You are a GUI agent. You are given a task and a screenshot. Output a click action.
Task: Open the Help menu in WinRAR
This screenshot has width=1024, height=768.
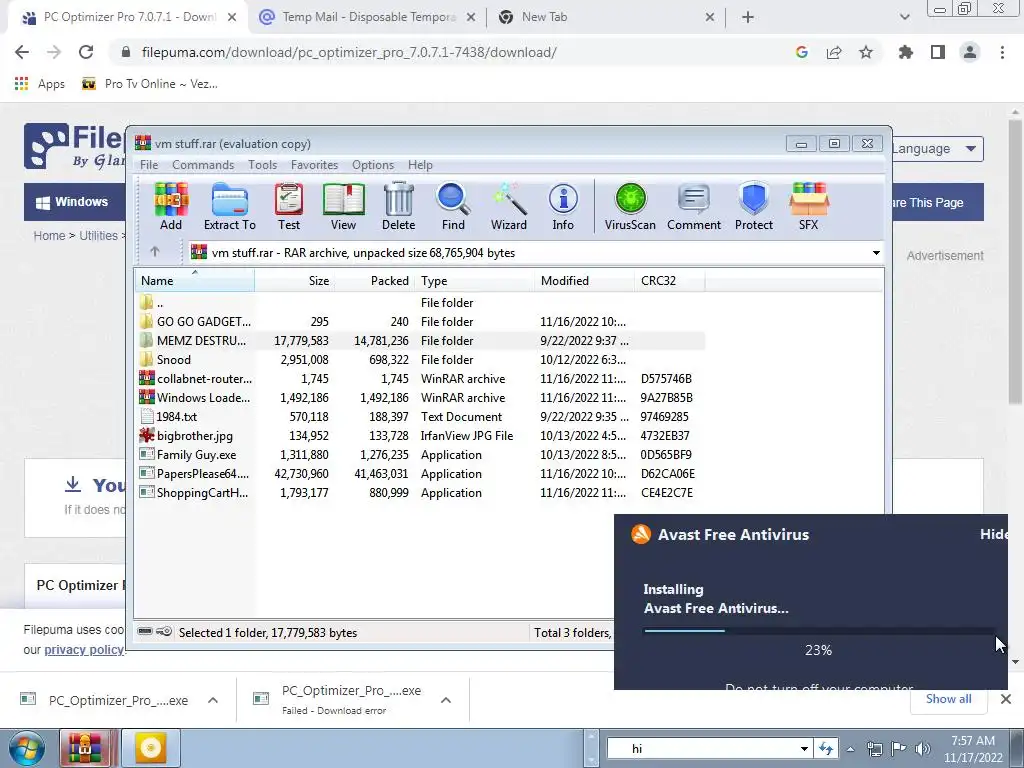pos(420,165)
